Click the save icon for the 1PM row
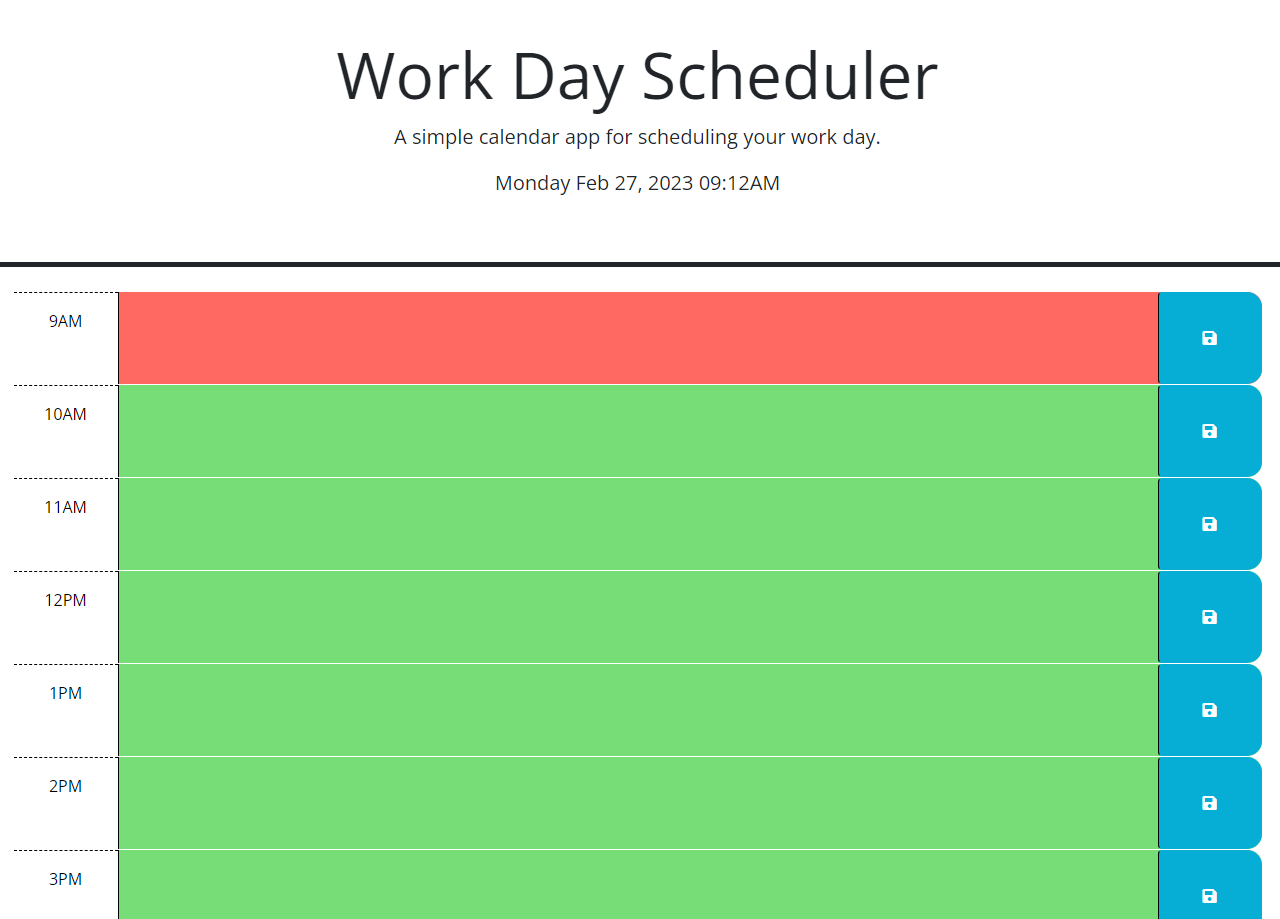1280x919 pixels. coord(1209,709)
